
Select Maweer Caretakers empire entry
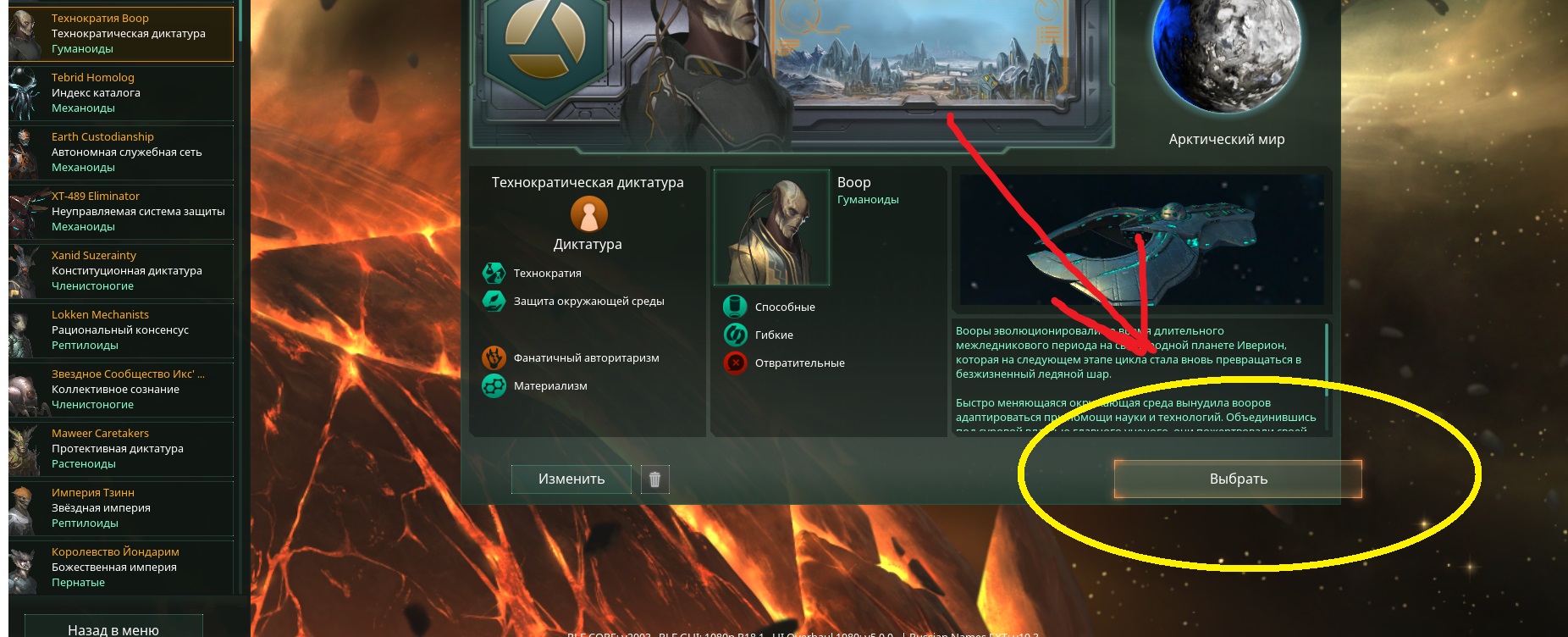click(x=121, y=448)
